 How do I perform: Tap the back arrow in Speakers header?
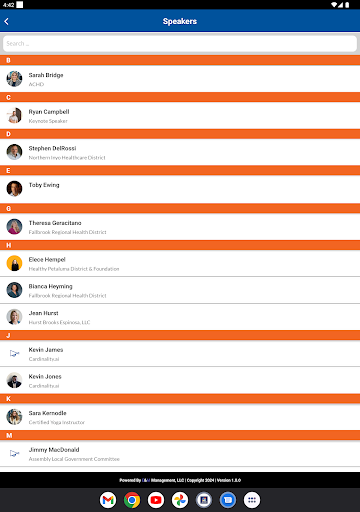pos(7,21)
